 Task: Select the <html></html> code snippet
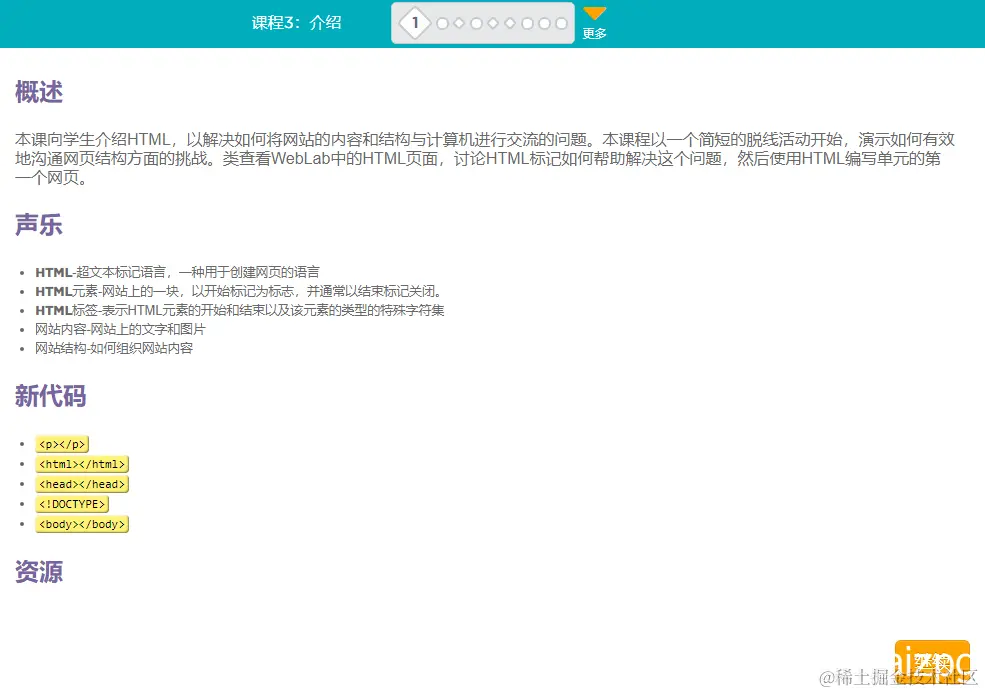pos(82,464)
